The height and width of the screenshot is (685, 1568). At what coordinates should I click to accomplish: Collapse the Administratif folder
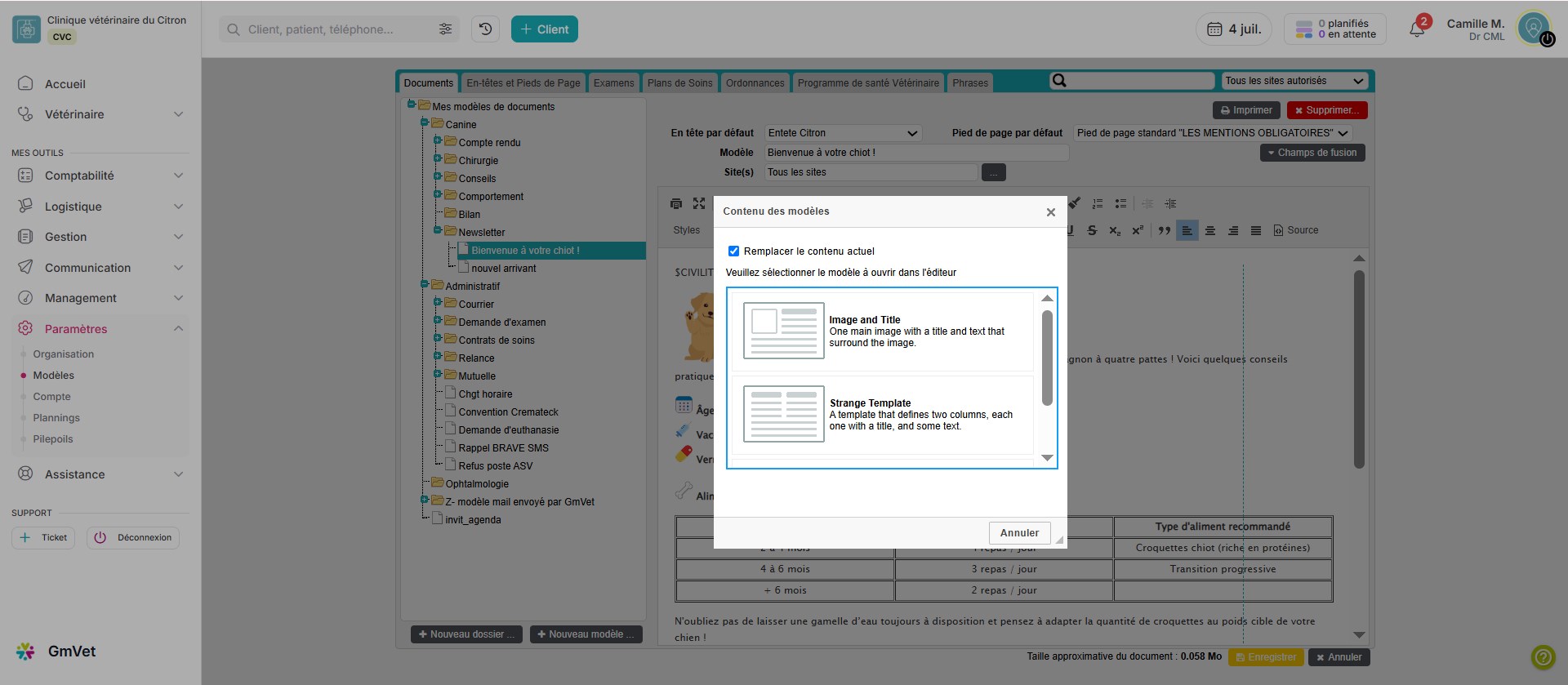(425, 284)
